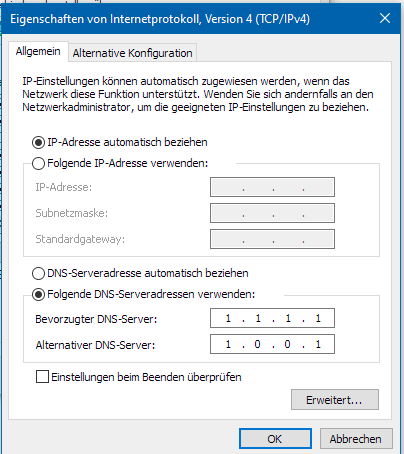
Task: Click second octet of Alternativer DNS-Server
Action: pos(258,344)
